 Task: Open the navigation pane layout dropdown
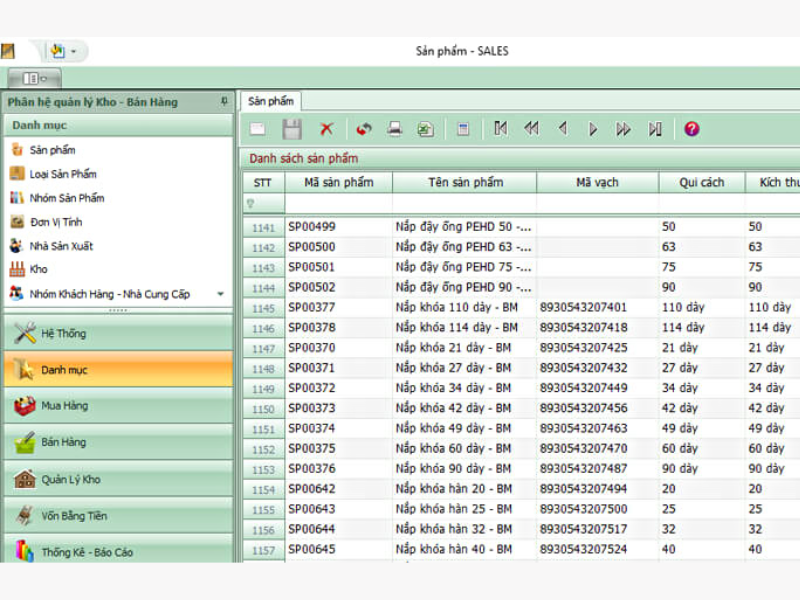point(34,78)
